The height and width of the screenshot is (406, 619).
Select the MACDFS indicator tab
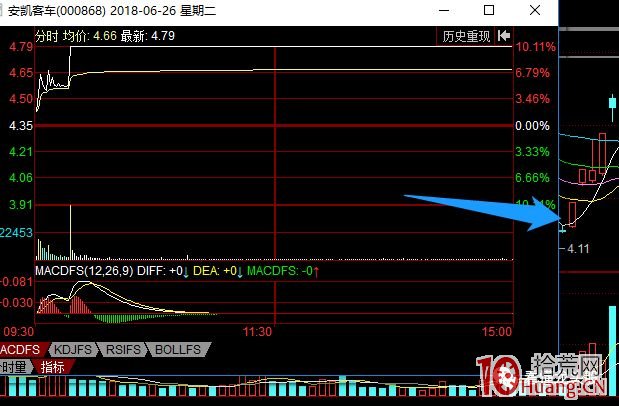click(x=22, y=350)
